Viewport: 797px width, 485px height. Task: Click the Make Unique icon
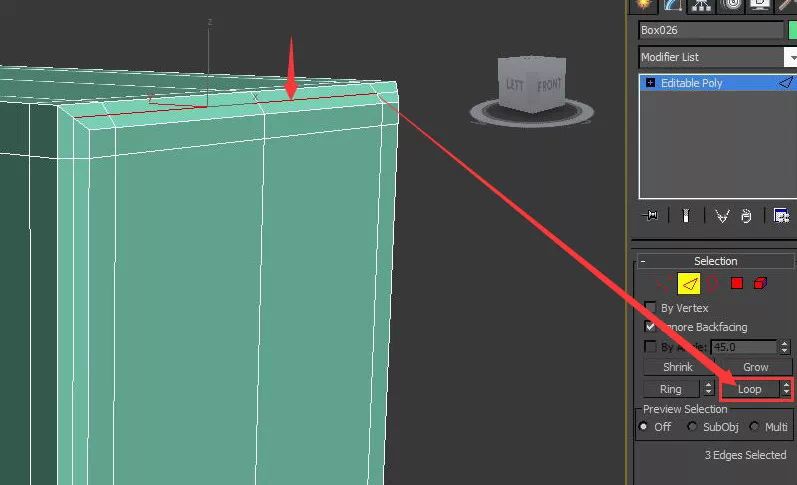pos(722,216)
